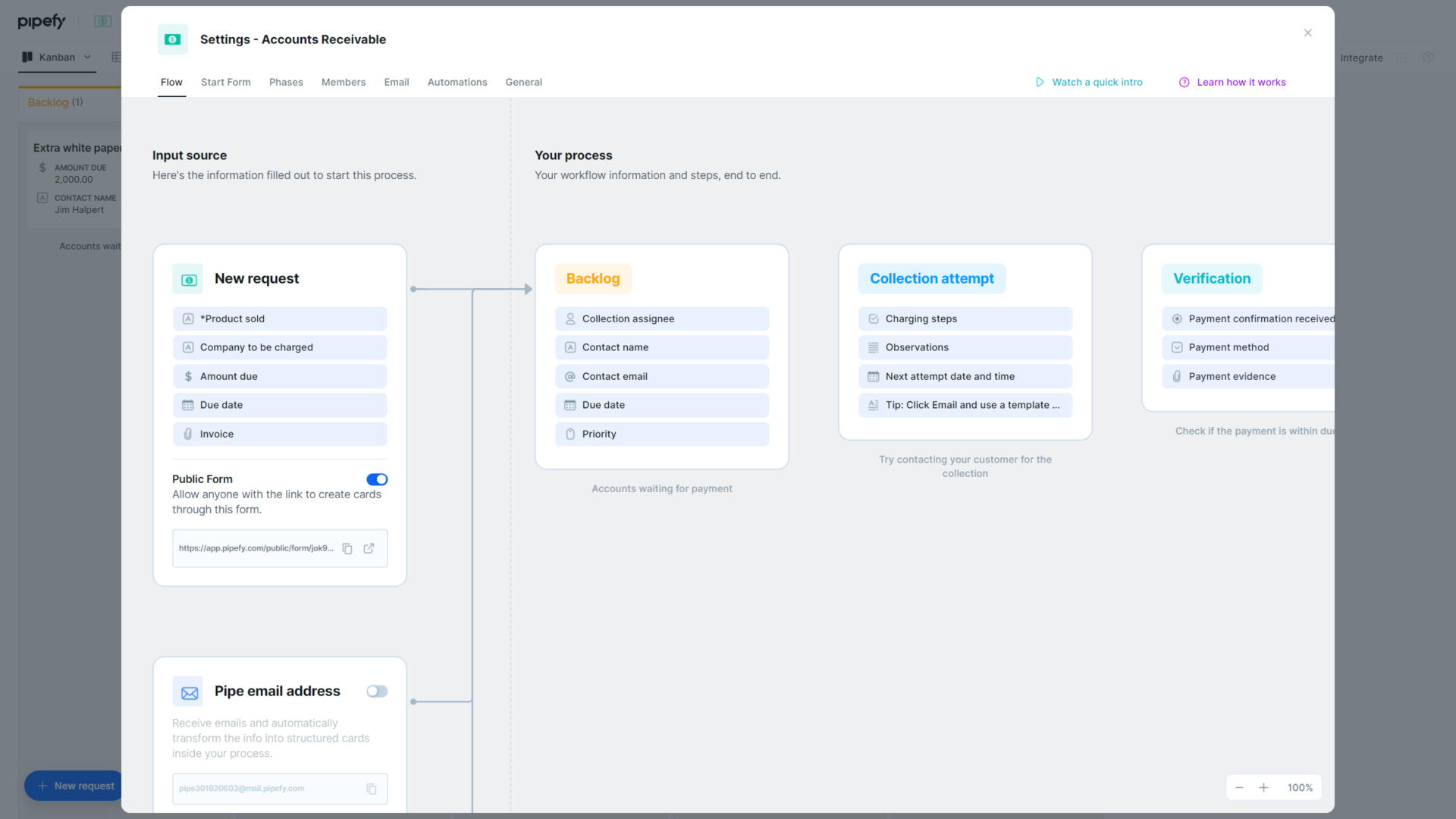1456x819 pixels.
Task: Switch to the Automations tab
Action: coord(457,82)
